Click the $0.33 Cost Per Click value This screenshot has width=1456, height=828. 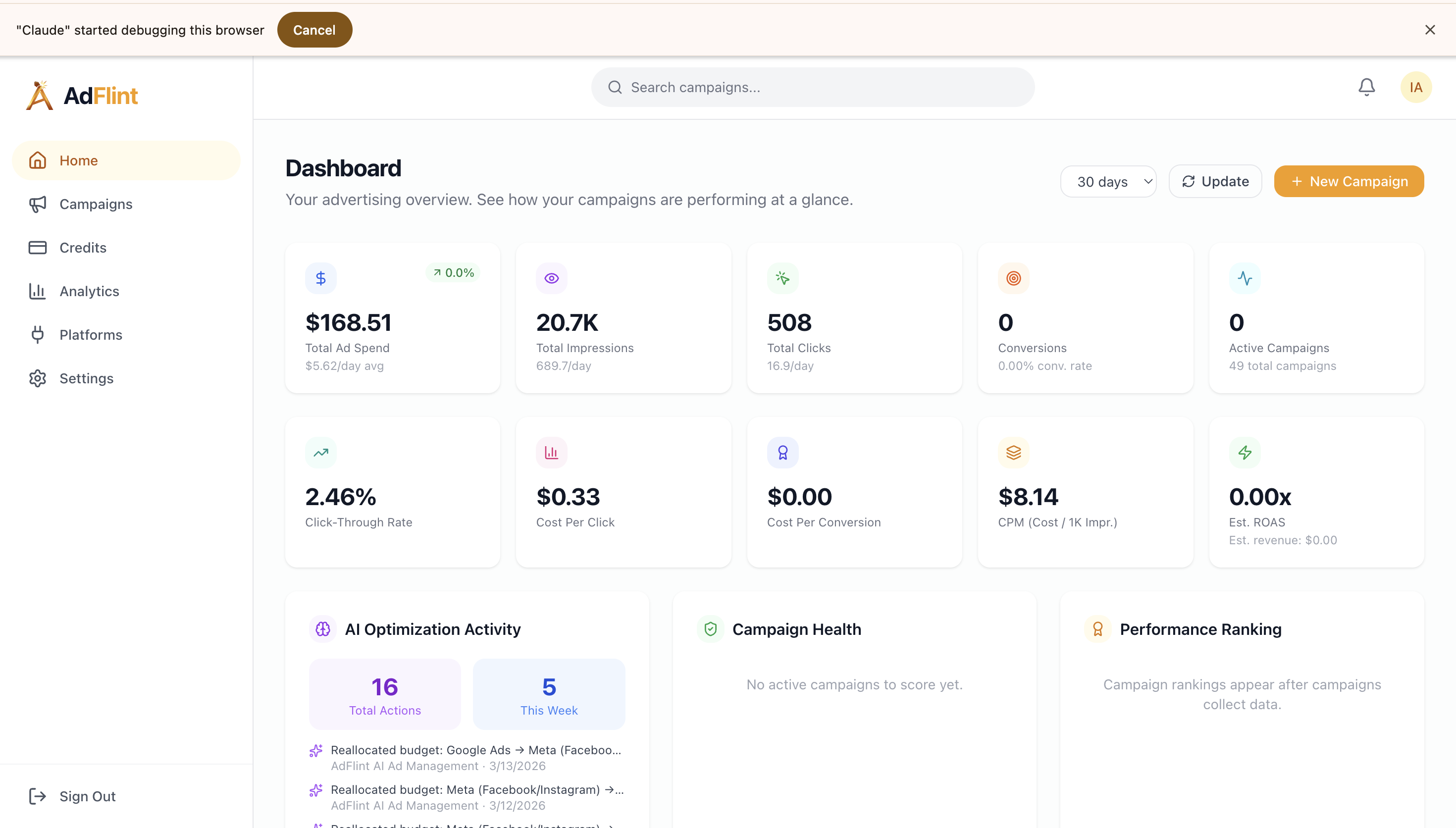(x=568, y=497)
